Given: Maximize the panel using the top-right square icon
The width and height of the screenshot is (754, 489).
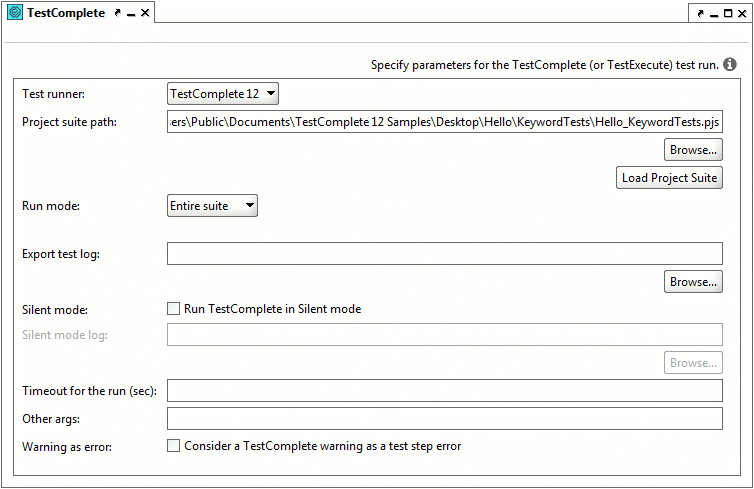Looking at the screenshot, I should [x=728, y=13].
